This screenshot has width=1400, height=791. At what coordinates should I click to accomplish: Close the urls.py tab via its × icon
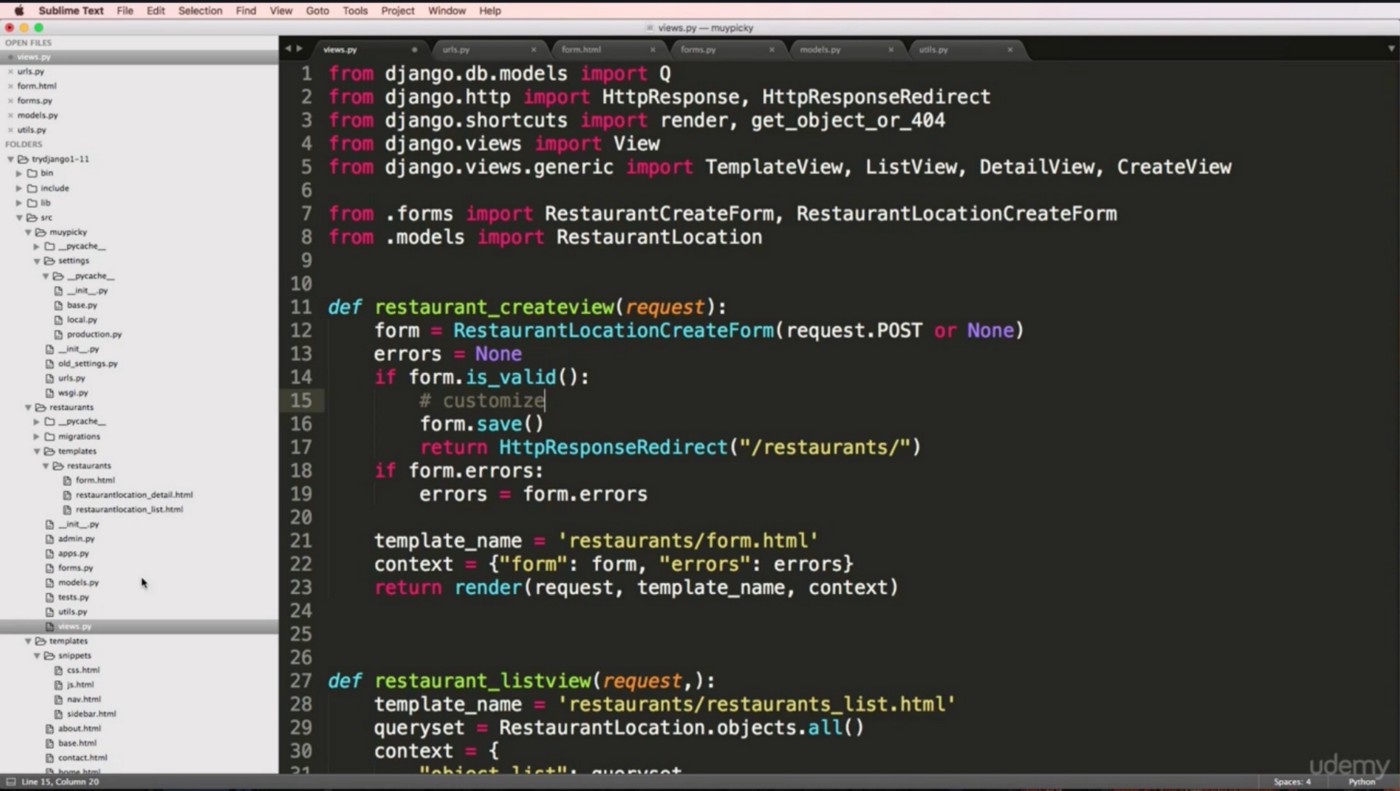[533, 48]
